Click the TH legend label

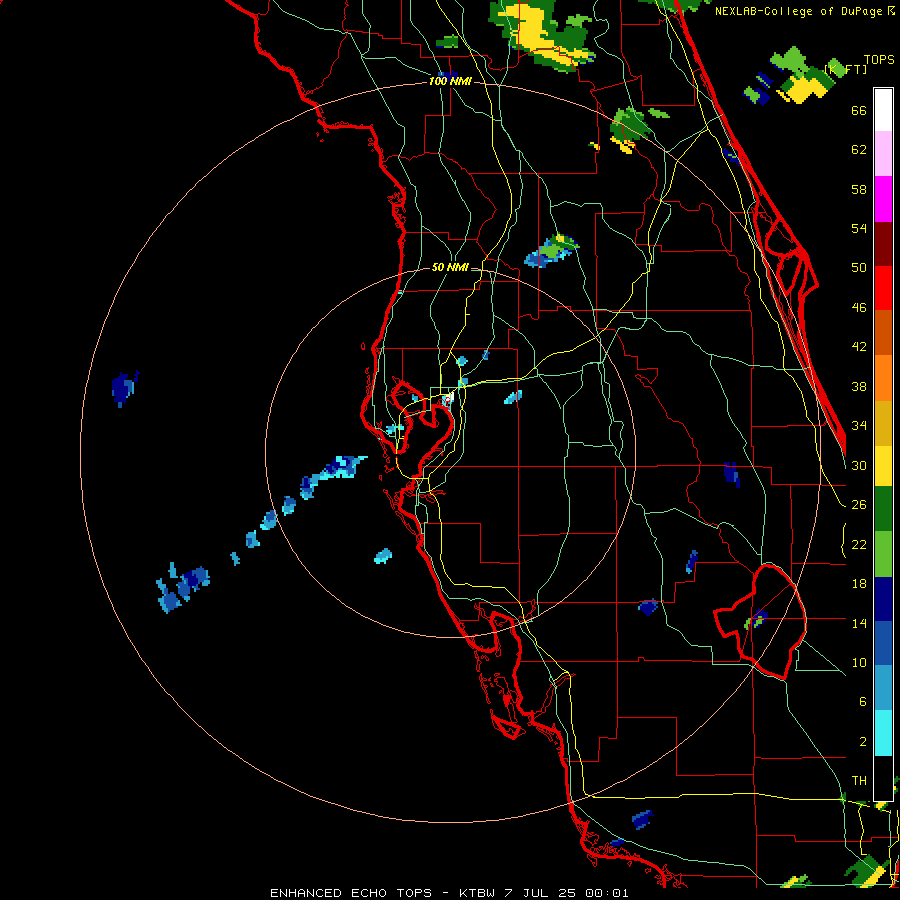pos(859,781)
